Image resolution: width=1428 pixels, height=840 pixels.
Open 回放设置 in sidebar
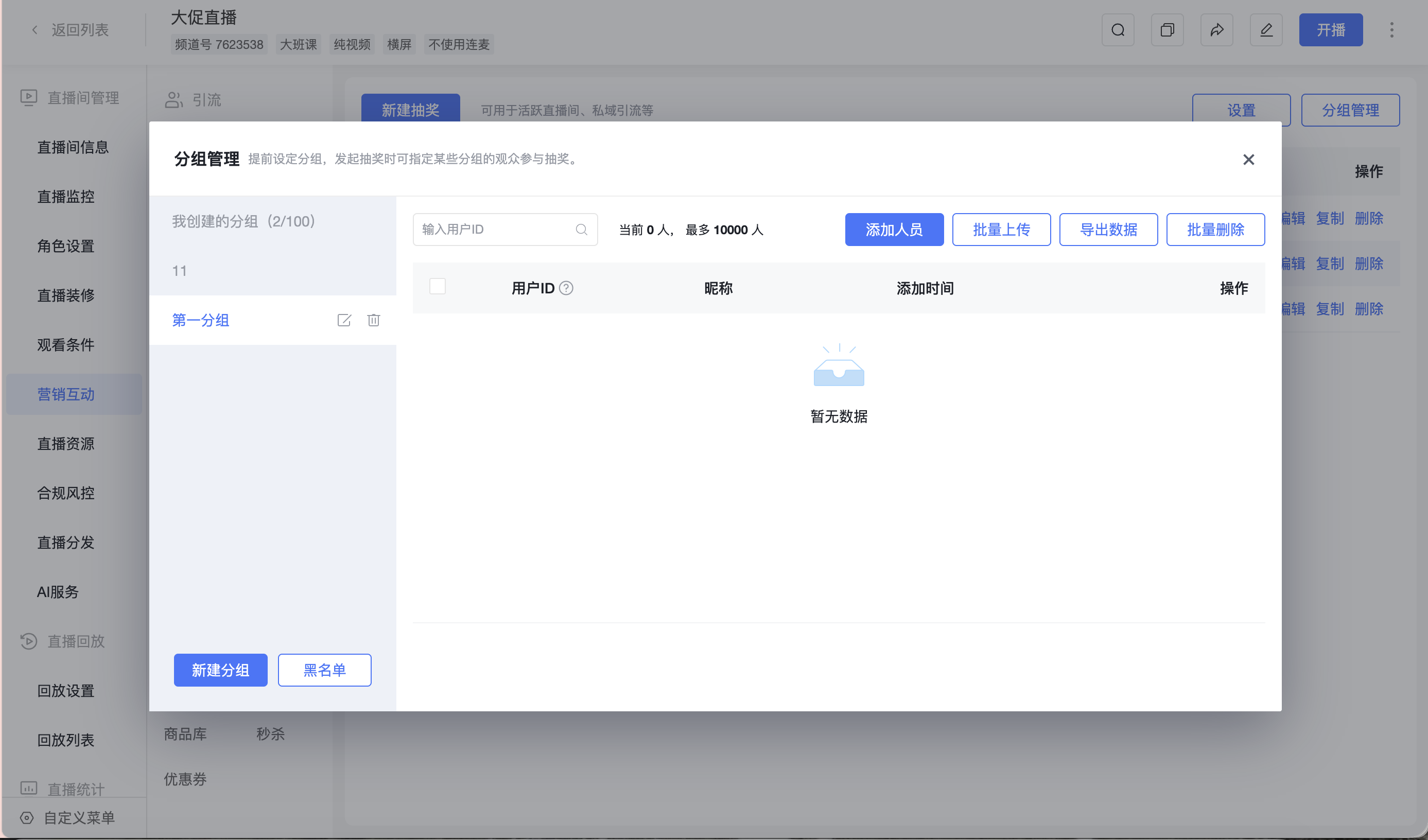(x=66, y=691)
